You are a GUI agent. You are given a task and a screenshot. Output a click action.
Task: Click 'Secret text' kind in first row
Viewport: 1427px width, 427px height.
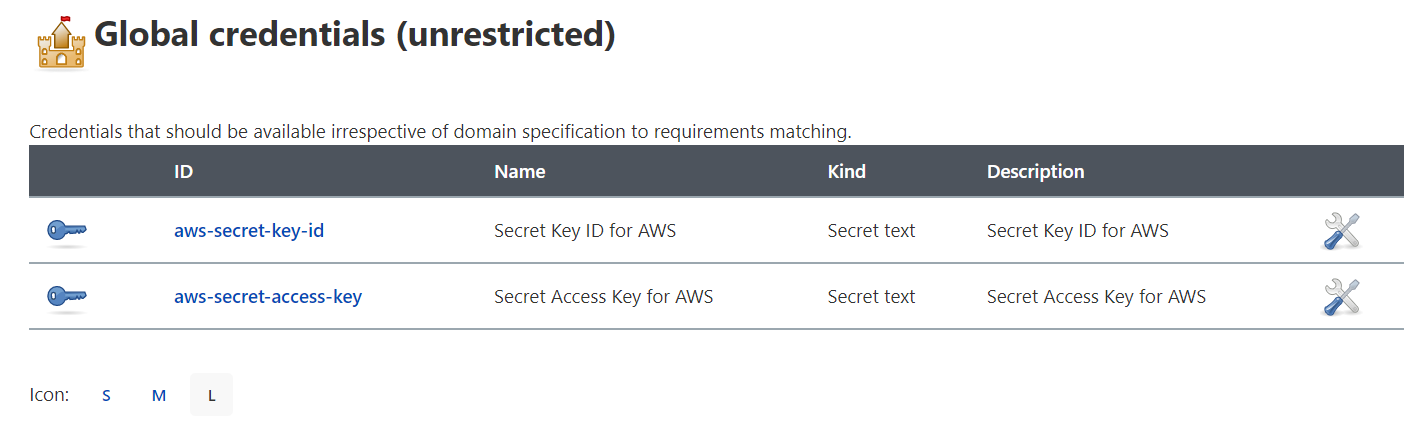[x=871, y=231]
